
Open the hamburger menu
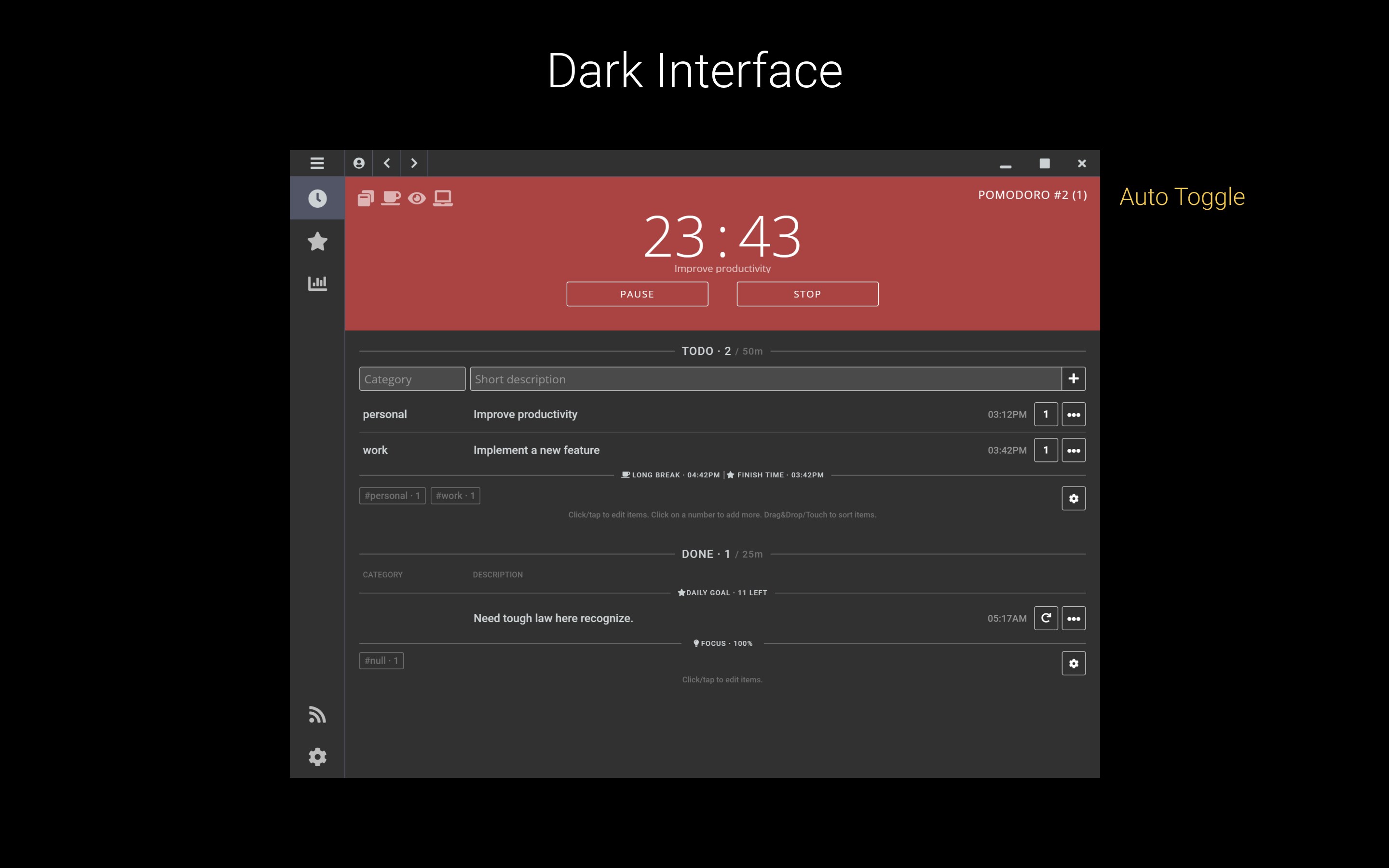(x=317, y=163)
